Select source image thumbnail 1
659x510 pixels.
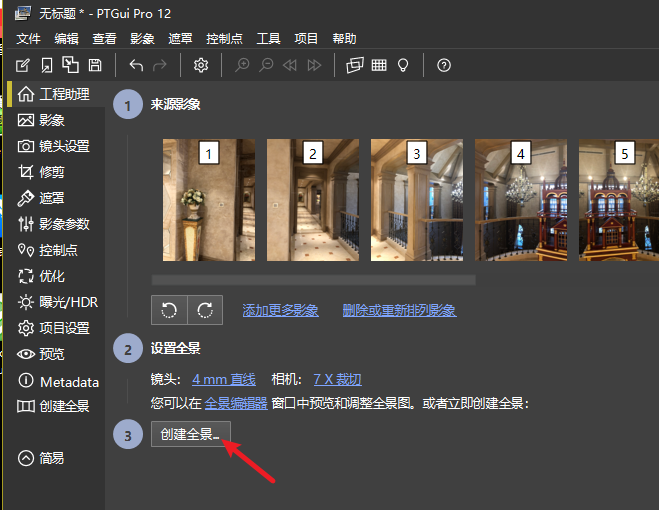pyautogui.click(x=209, y=200)
